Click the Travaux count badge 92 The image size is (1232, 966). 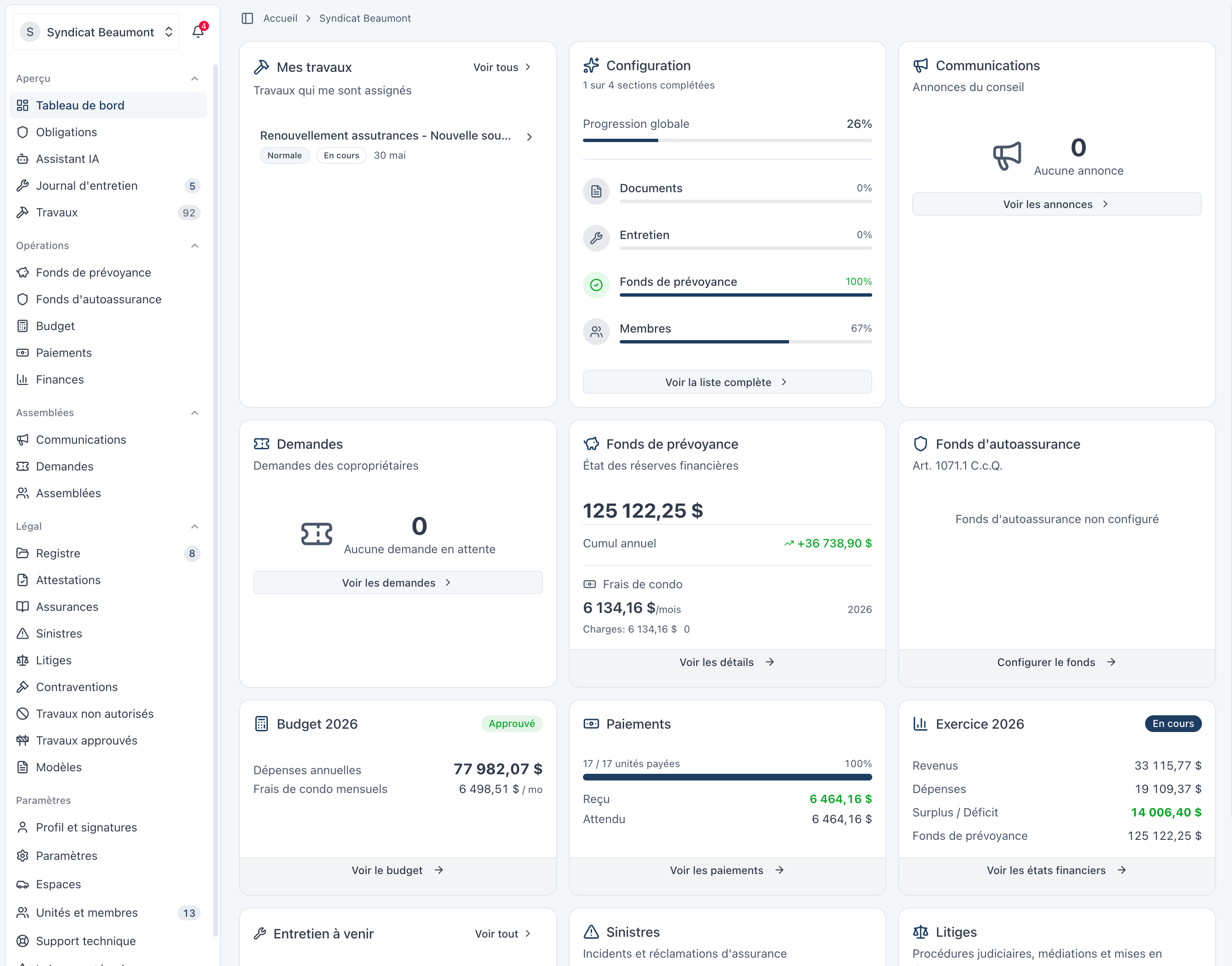pos(189,213)
